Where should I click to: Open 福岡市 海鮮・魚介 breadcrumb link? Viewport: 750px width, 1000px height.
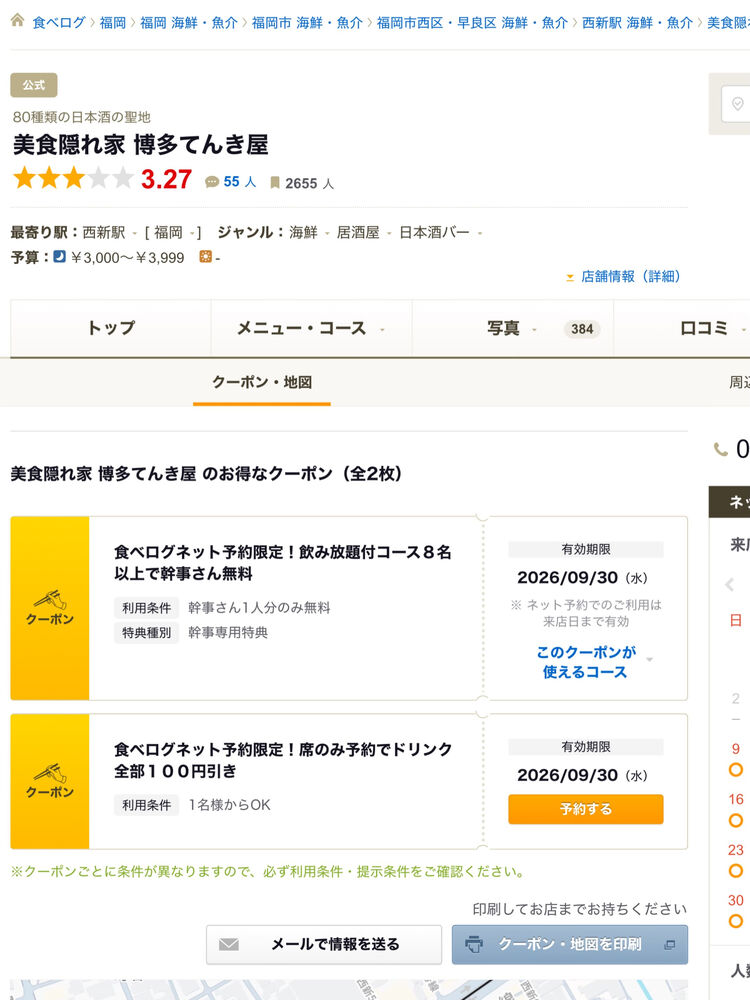[x=307, y=23]
